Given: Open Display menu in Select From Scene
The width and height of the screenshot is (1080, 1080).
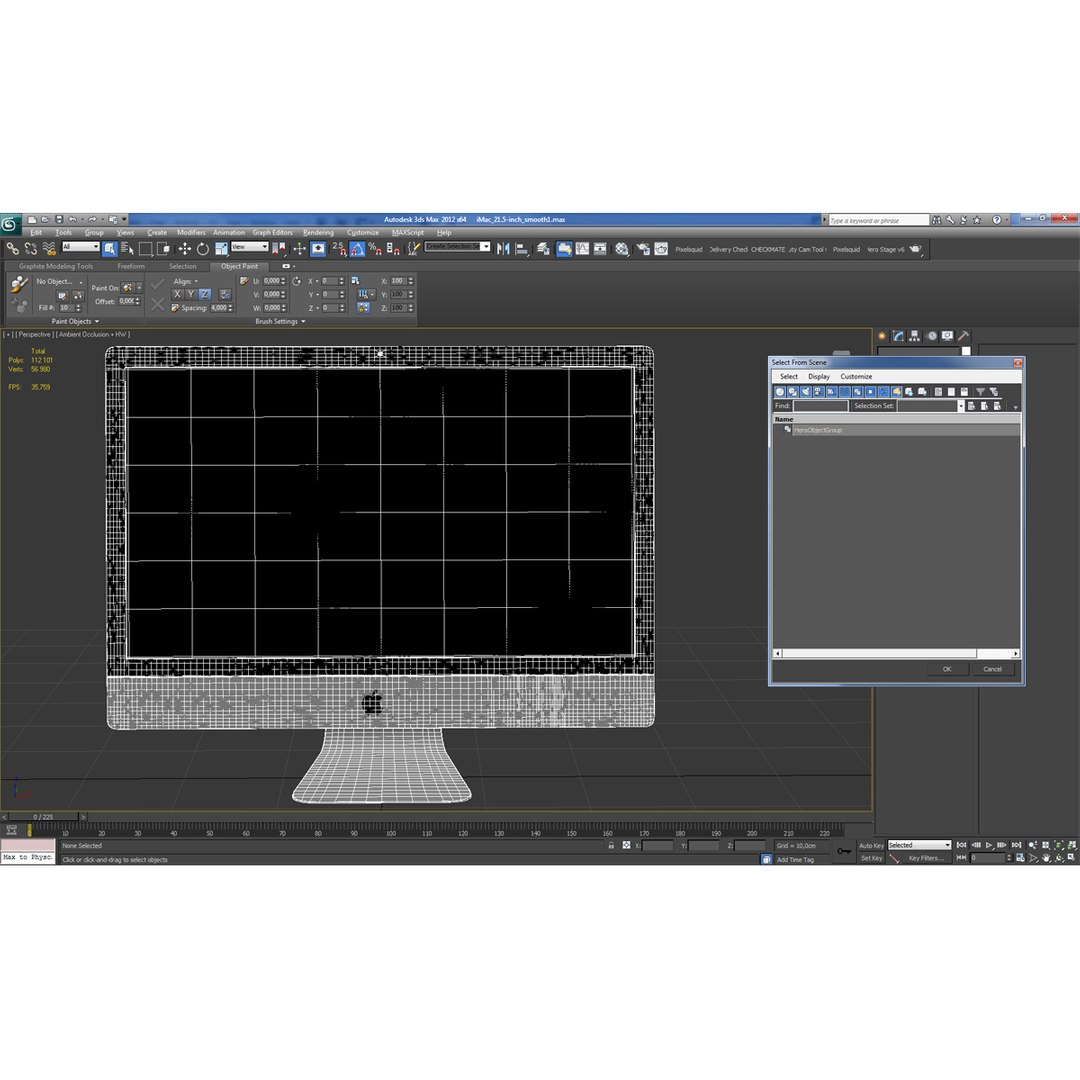Looking at the screenshot, I should click(819, 377).
